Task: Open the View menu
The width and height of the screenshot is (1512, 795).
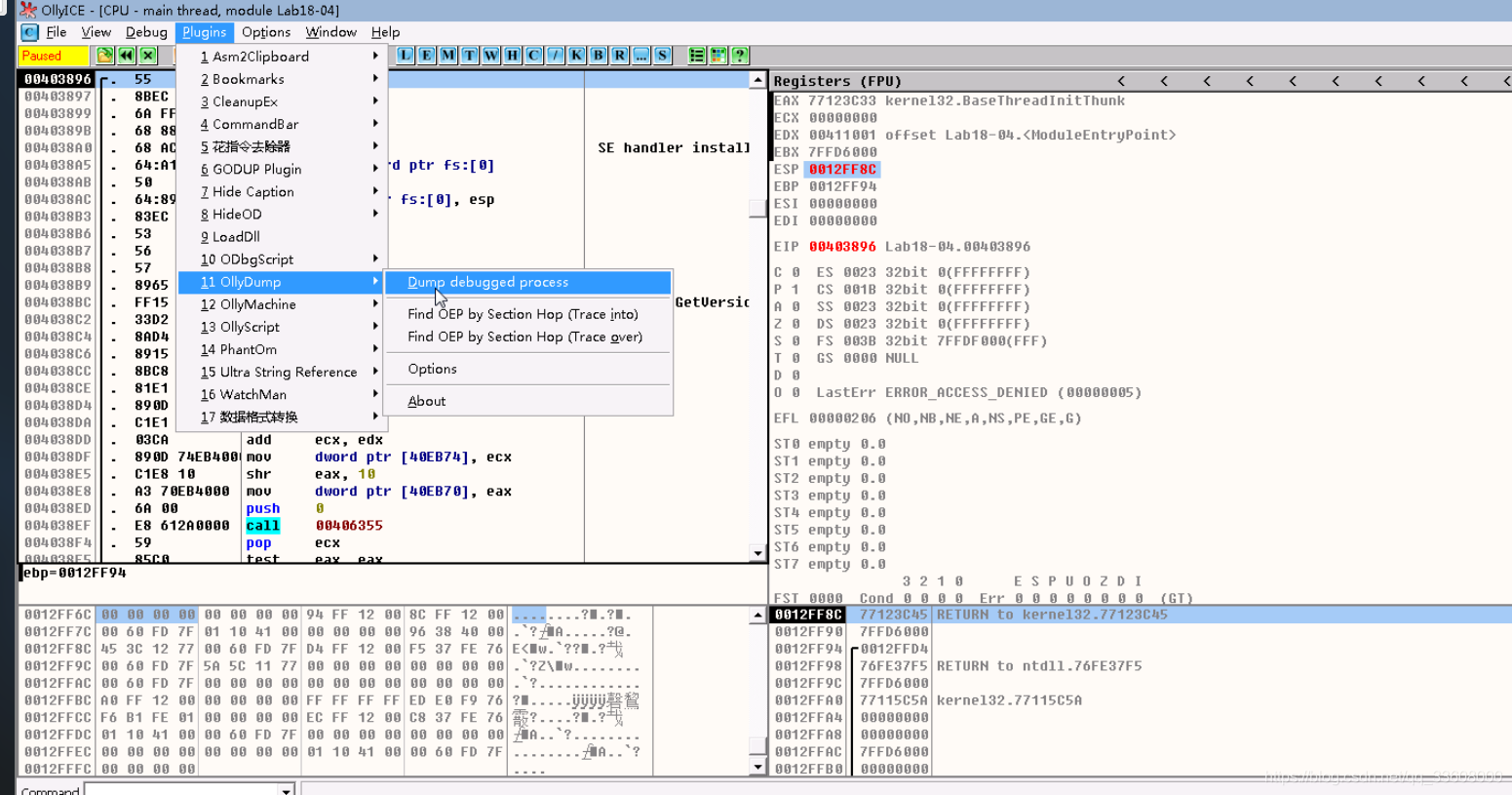Action: (96, 32)
